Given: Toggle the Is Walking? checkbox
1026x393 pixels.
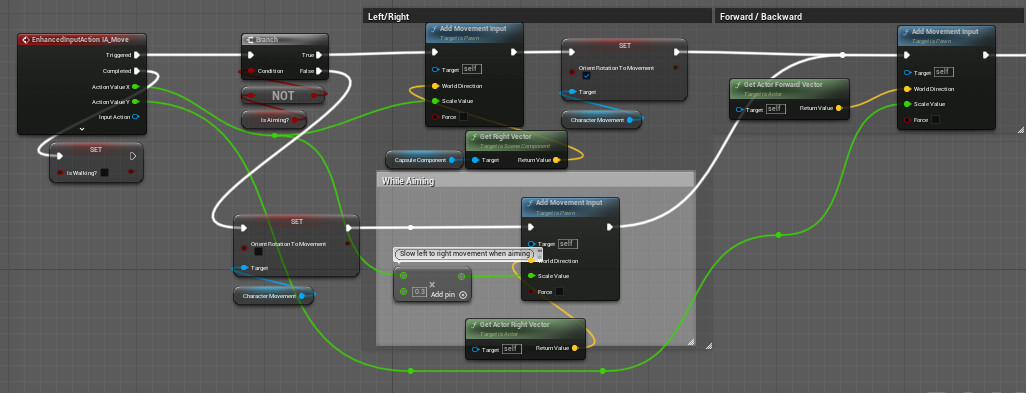Looking at the screenshot, I should click(x=104, y=173).
